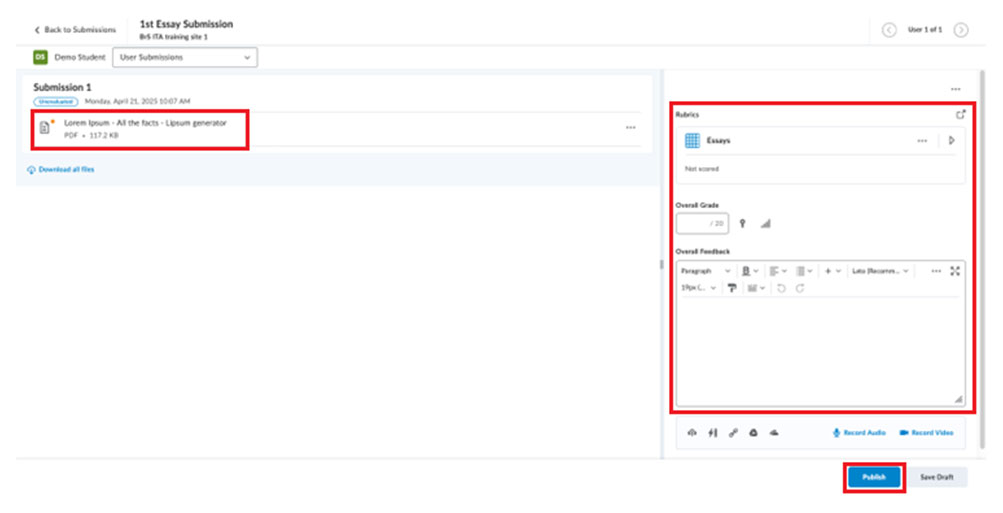Click Record Video
Viewport: 1003px width, 513px height.
926,433
